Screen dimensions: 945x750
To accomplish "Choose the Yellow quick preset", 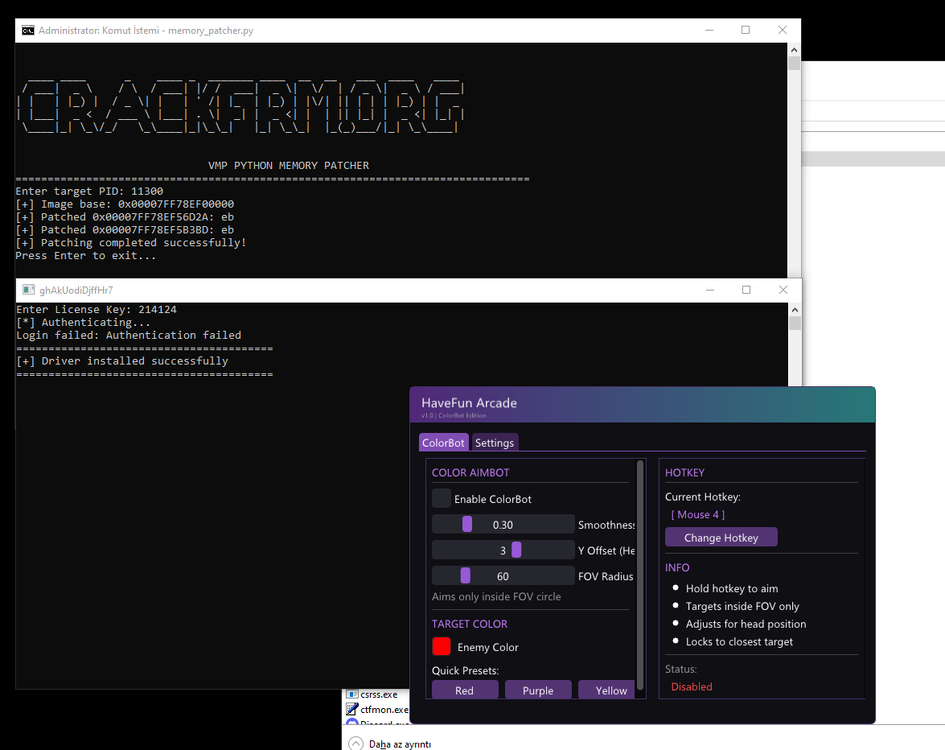I will click(611, 690).
